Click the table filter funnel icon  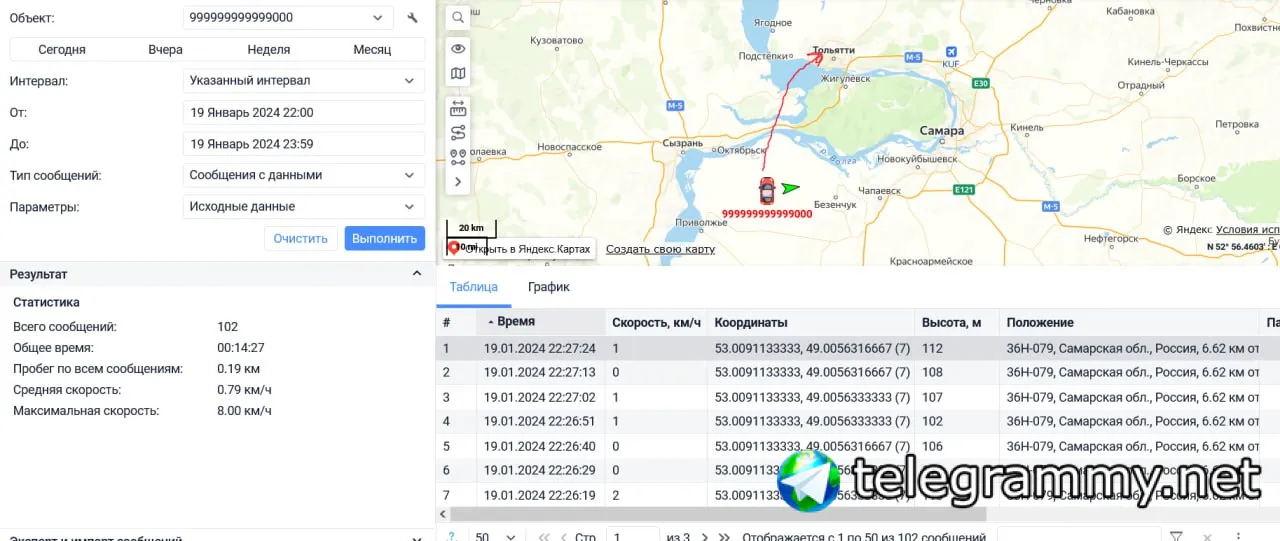point(1177,537)
